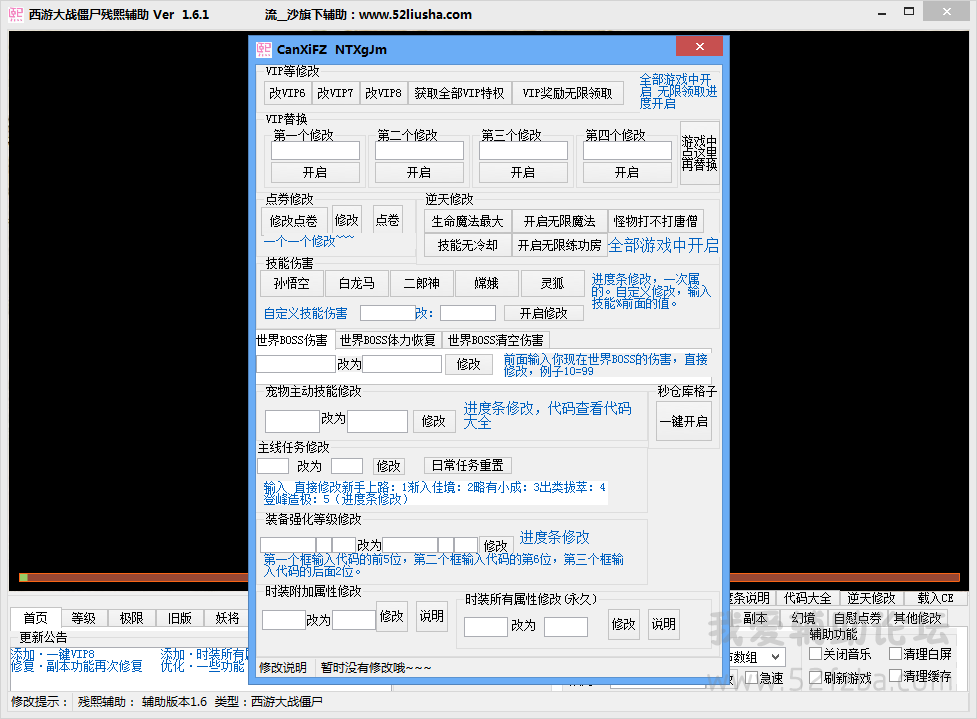This screenshot has height=719, width=977.
Task: Open 妖将 tab in main window
Action: [x=227, y=618]
